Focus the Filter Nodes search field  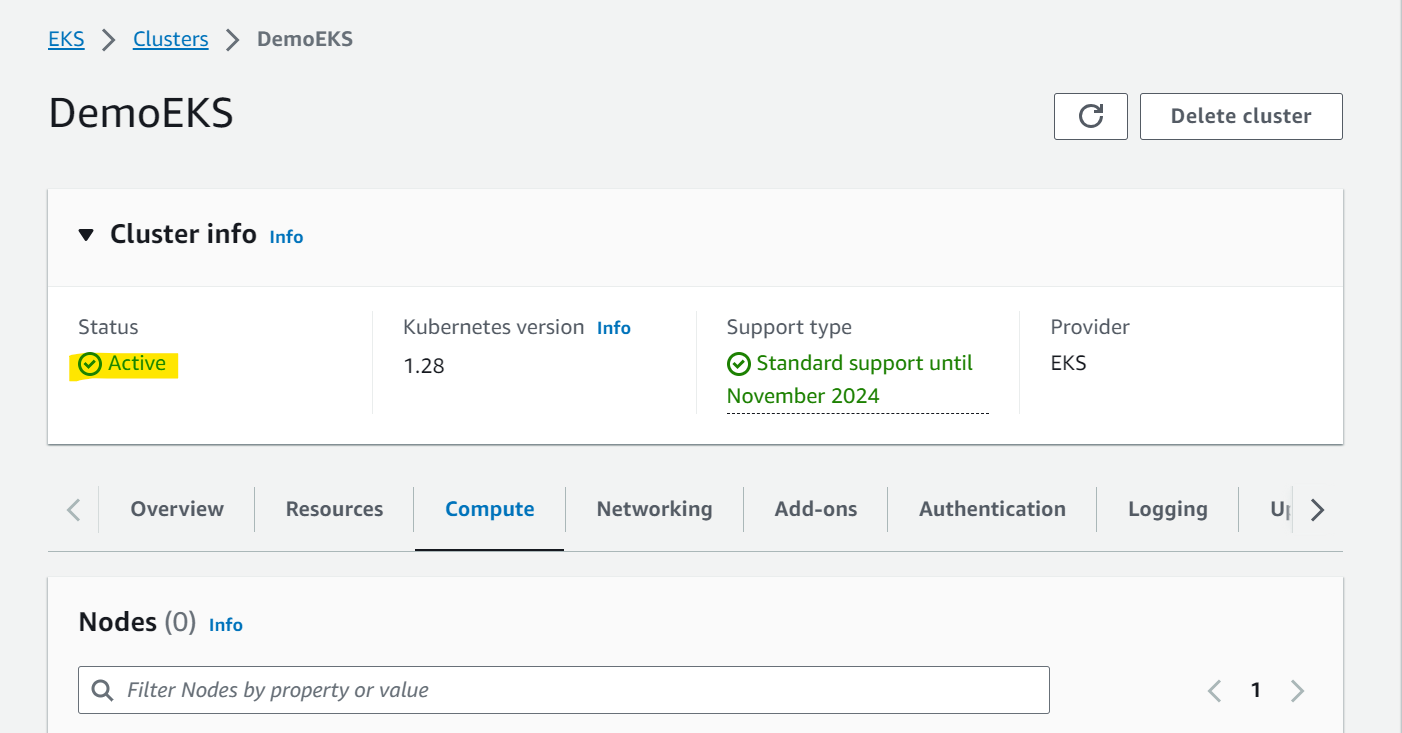pos(564,690)
